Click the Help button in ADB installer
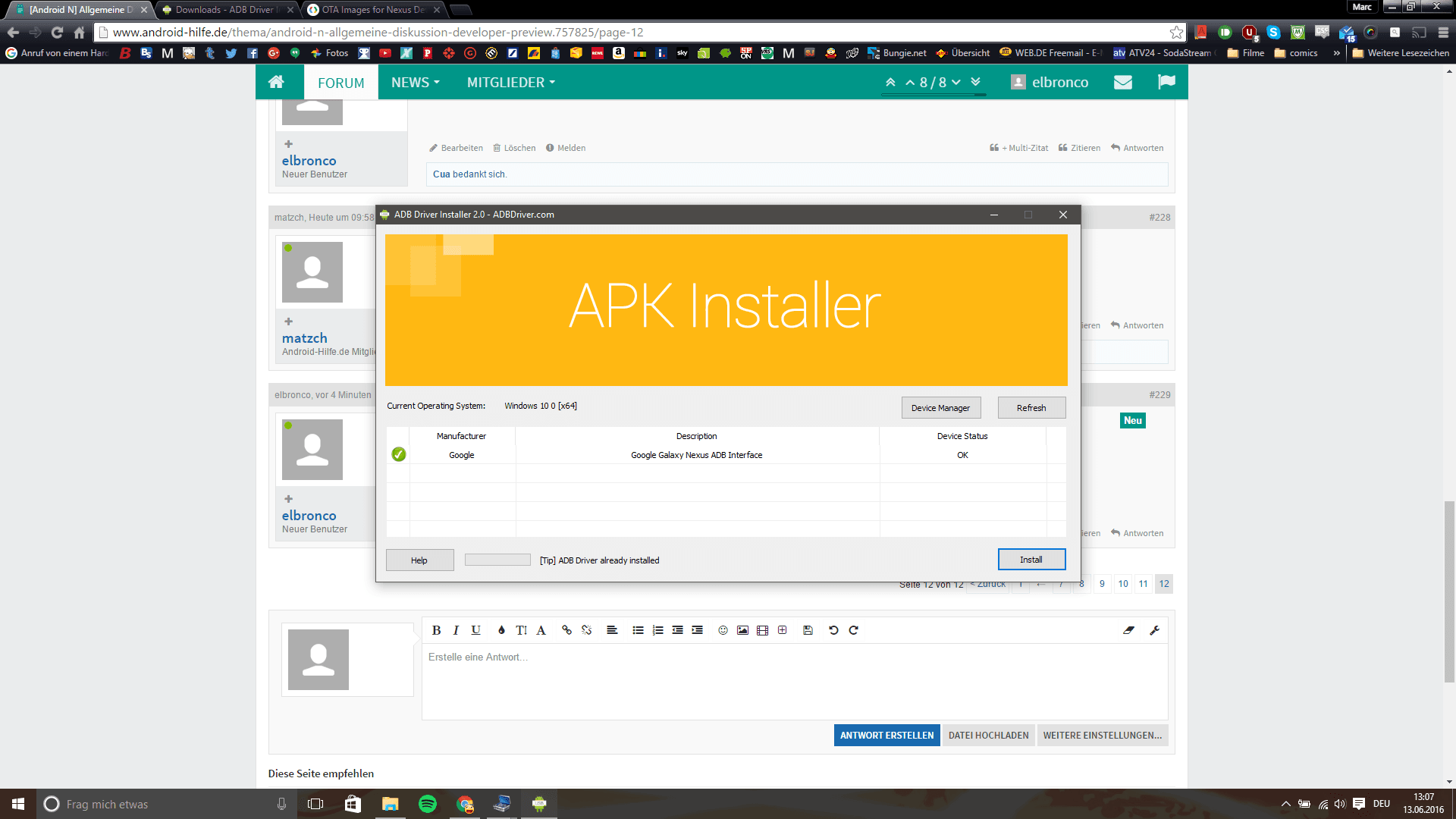The image size is (1456, 819). pos(419,560)
